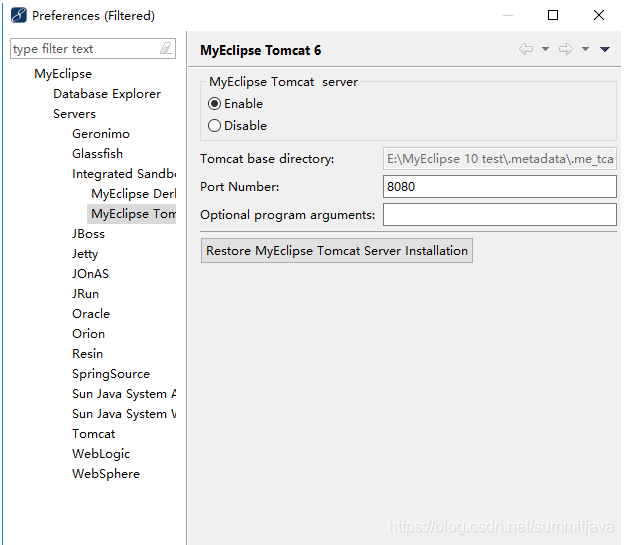Clear filter text with eraser icon
624x545 pixels.
(166, 49)
